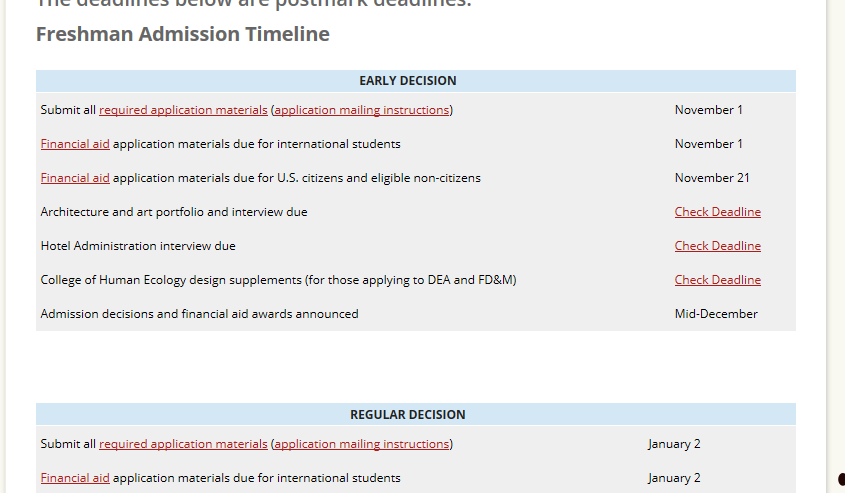Open Financial aid link for U.S. citizens row
Screen dimensions: 845x493
click(75, 178)
